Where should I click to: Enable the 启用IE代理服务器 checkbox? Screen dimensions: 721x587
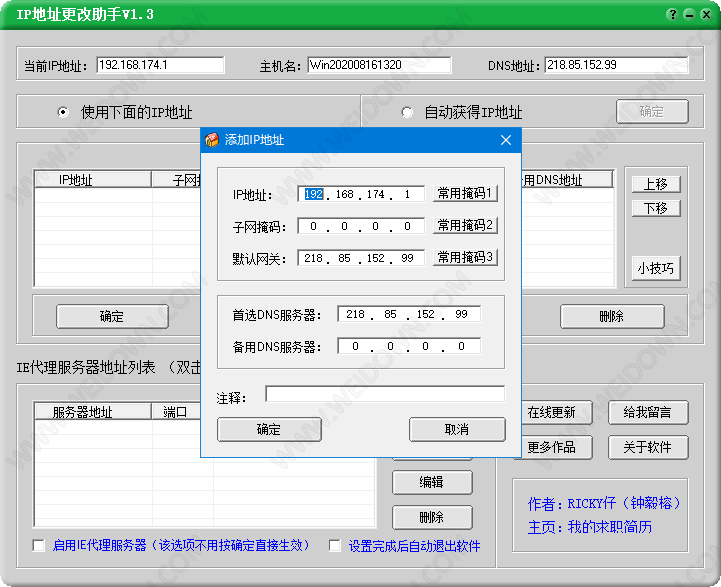tap(39, 546)
